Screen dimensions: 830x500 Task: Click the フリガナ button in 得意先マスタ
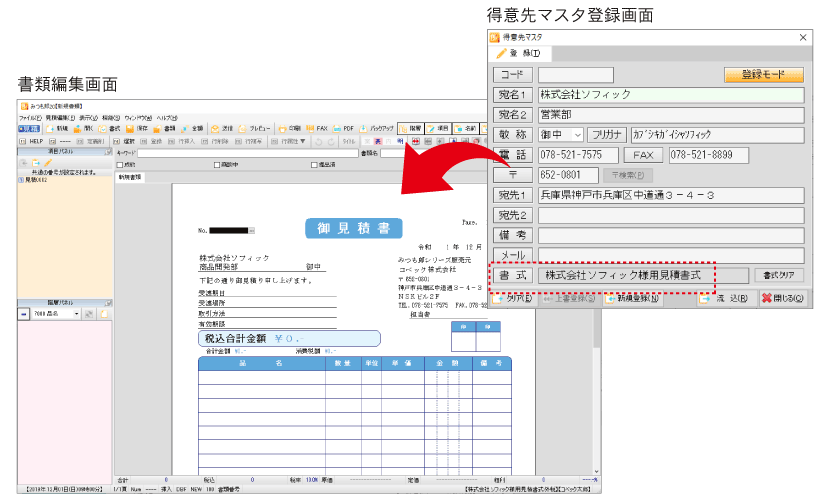click(607, 135)
